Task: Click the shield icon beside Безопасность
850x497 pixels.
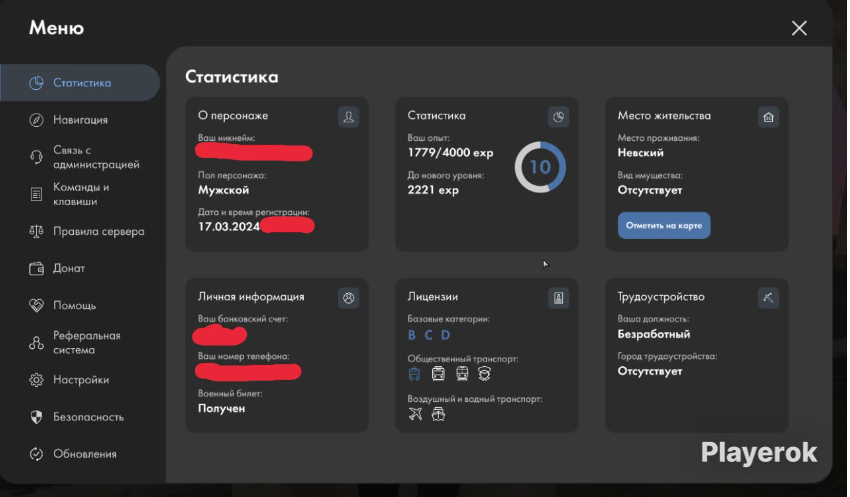Action: [36, 417]
